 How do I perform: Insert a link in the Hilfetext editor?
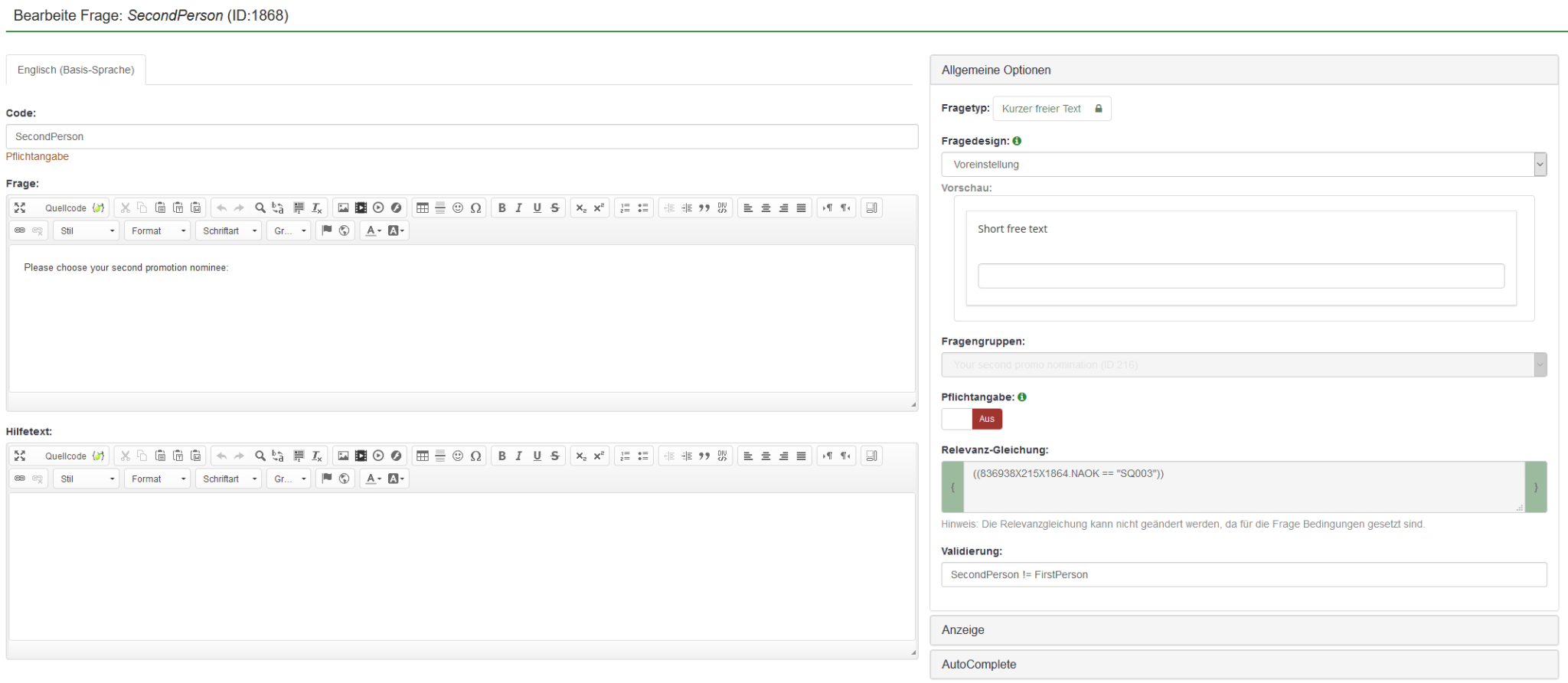pos(20,479)
